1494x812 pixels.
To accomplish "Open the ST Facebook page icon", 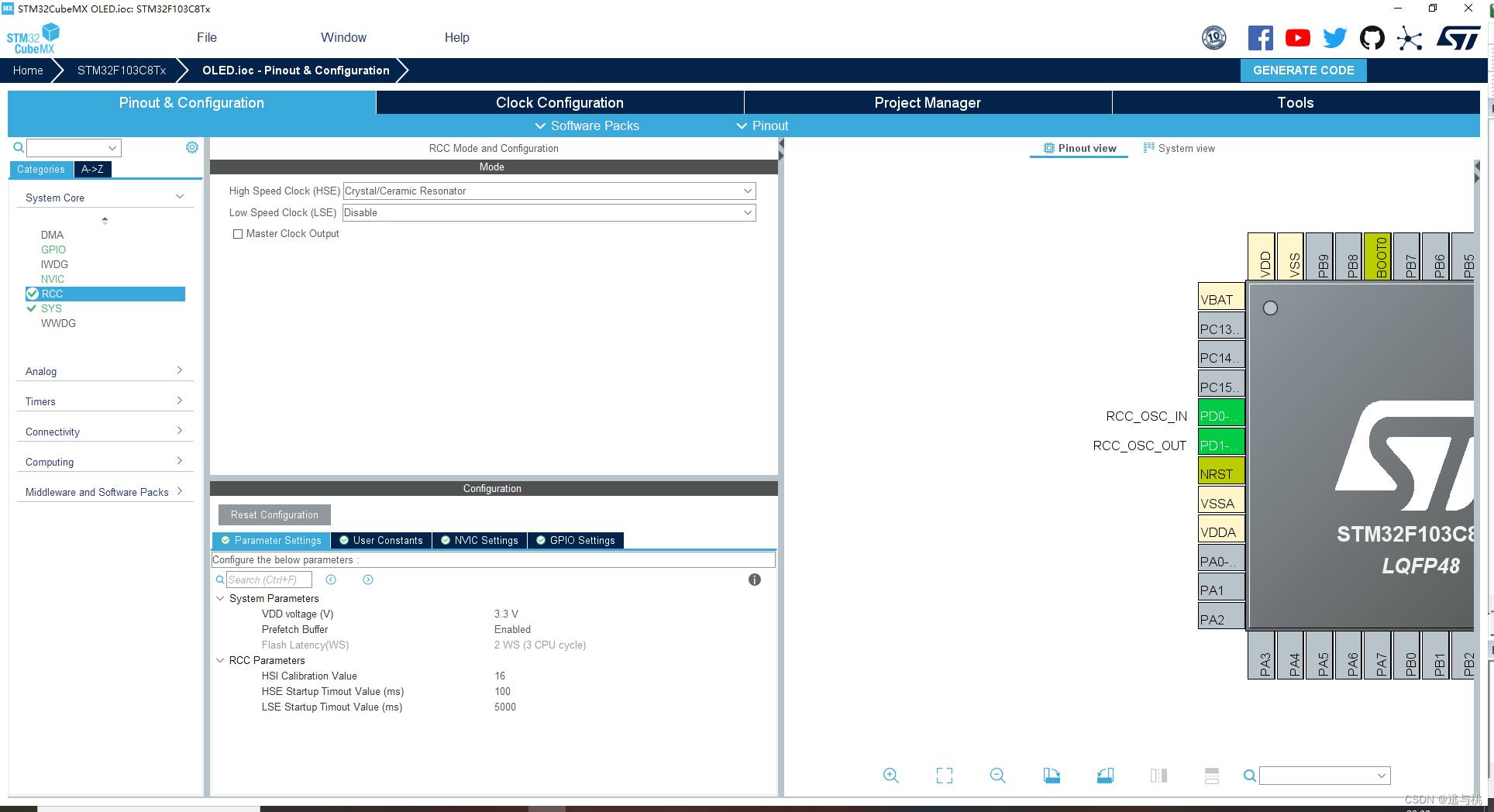I will pyautogui.click(x=1260, y=38).
